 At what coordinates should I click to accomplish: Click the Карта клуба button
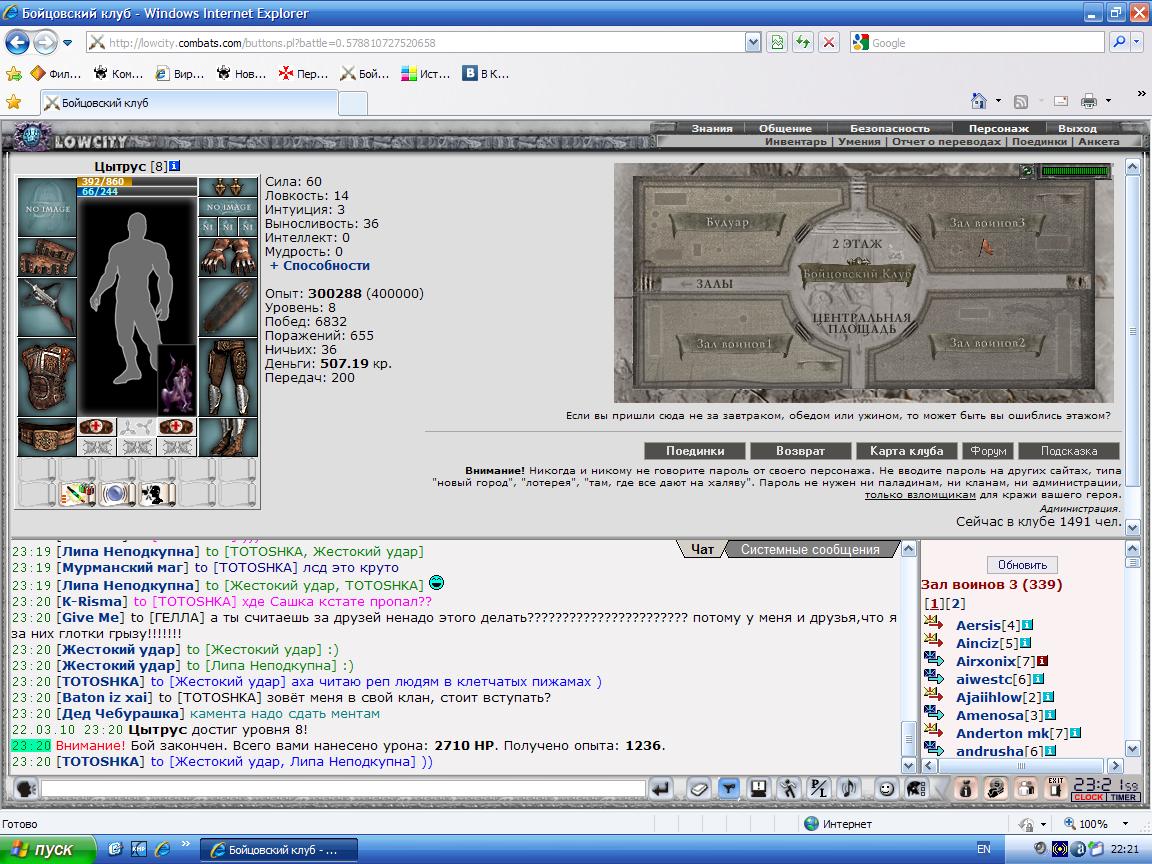(x=907, y=450)
